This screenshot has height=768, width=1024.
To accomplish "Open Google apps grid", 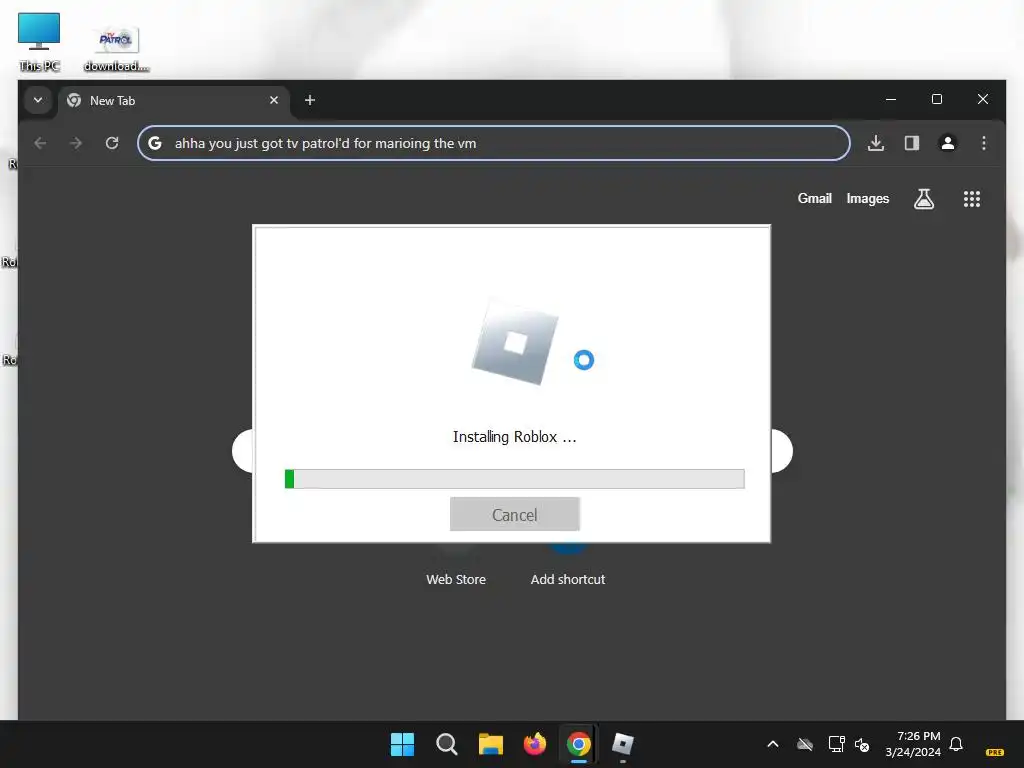I will tap(972, 199).
